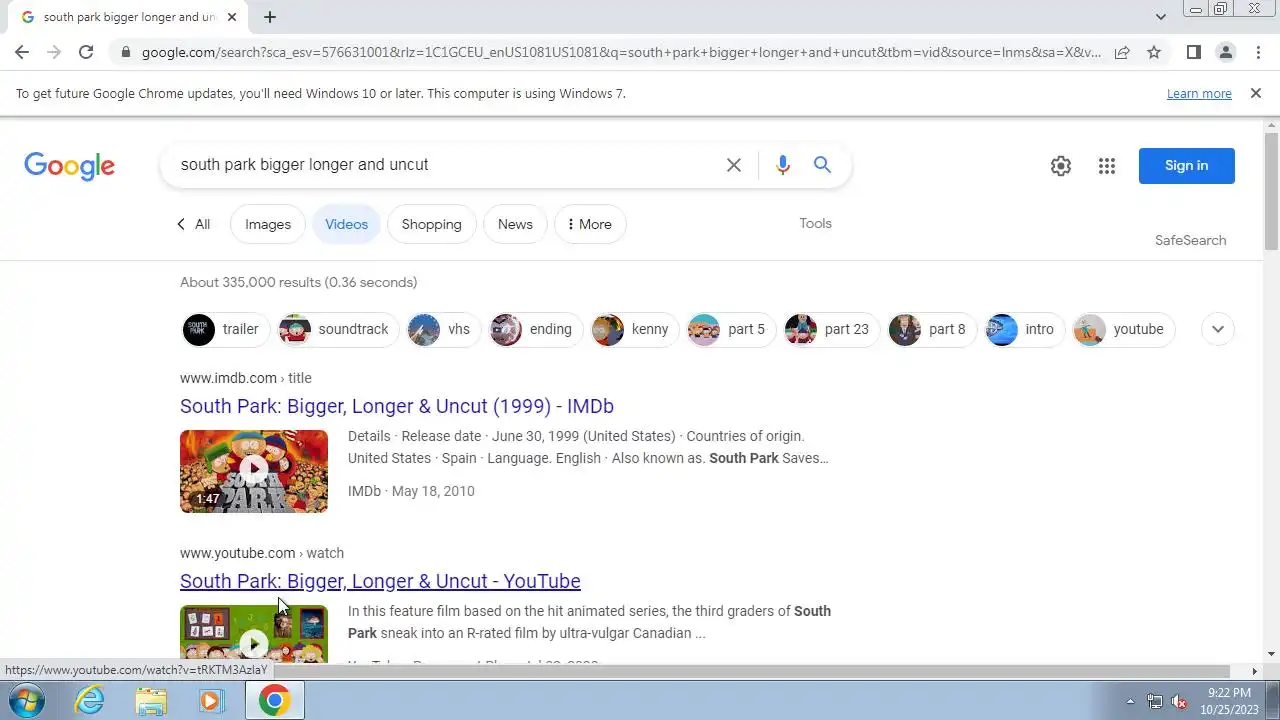Open the Chrome side panel icon
This screenshot has width=1280, height=720.
pyautogui.click(x=1193, y=52)
